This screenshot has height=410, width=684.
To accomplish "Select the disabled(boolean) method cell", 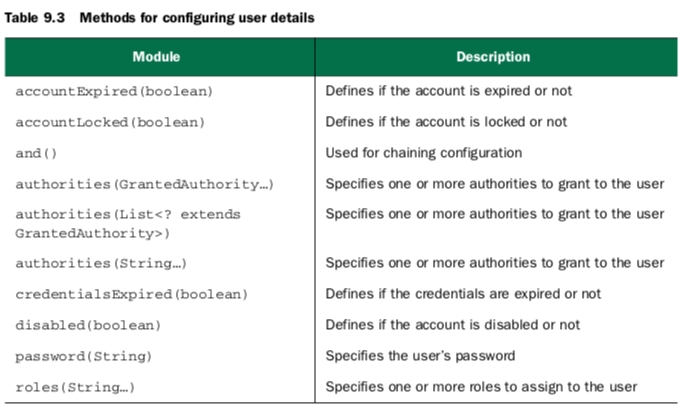I will [88, 325].
